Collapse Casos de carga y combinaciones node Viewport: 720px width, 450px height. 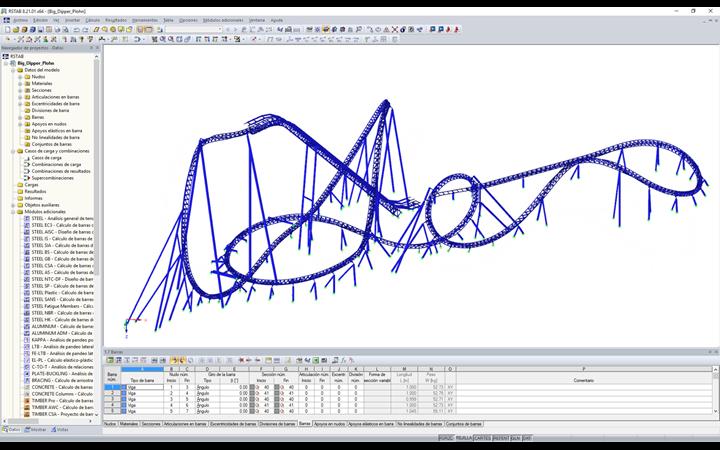pos(13,151)
